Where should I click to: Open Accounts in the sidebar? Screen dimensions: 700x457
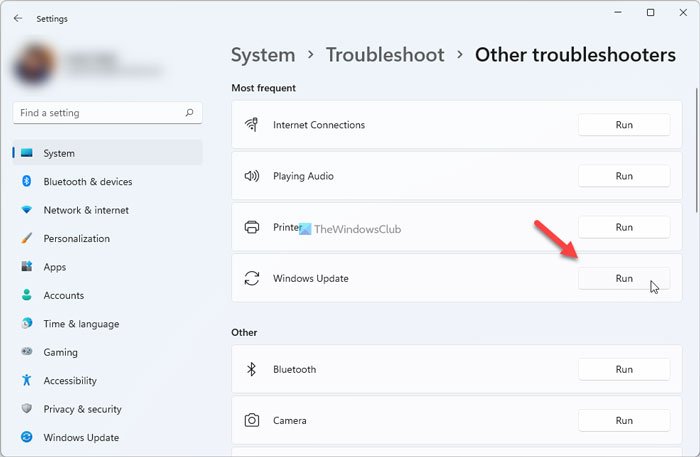[x=64, y=296]
